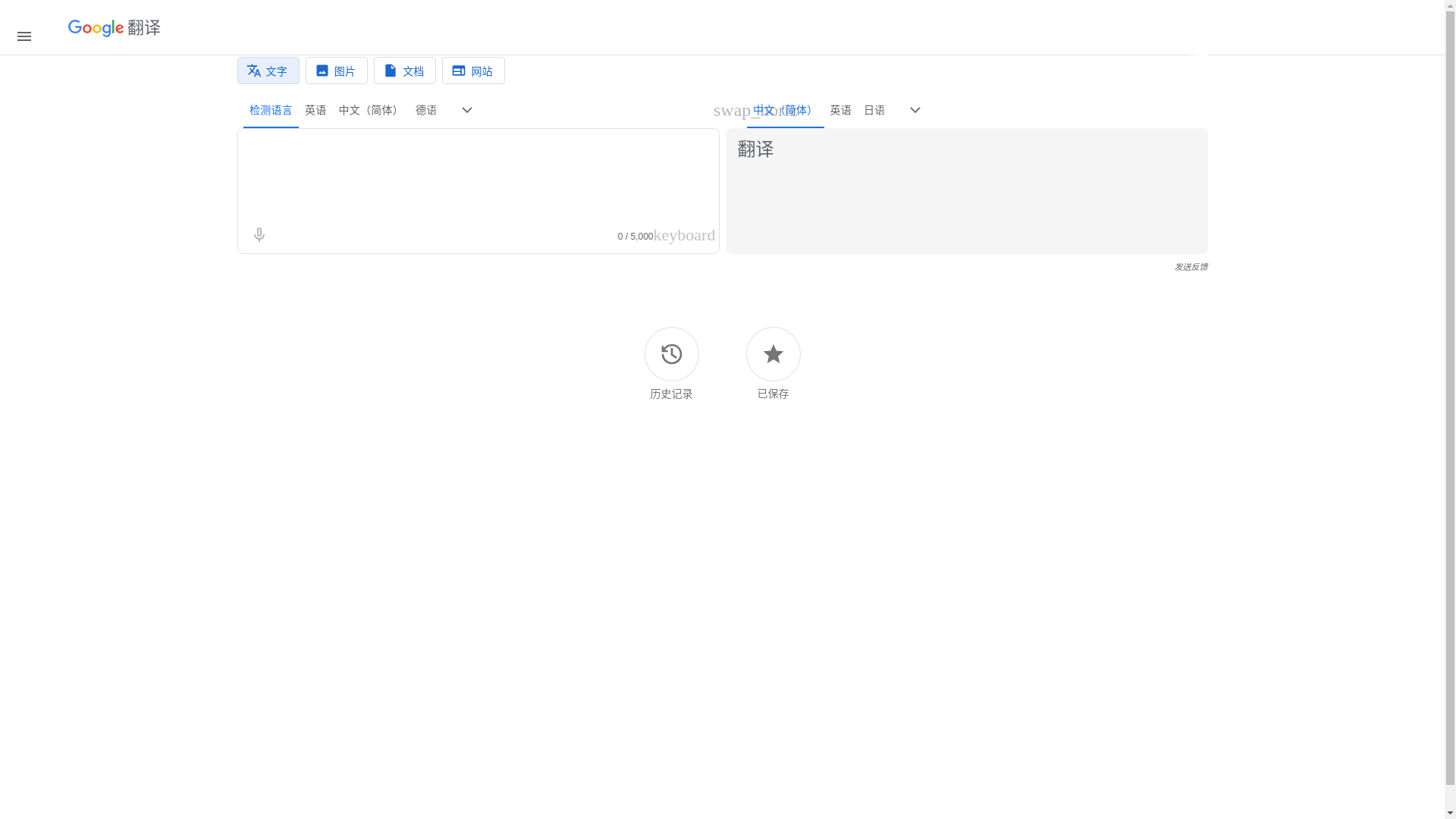Viewport: 1456px width, 819px height.
Task: Open the keyboard input tool
Action: pyautogui.click(x=684, y=235)
